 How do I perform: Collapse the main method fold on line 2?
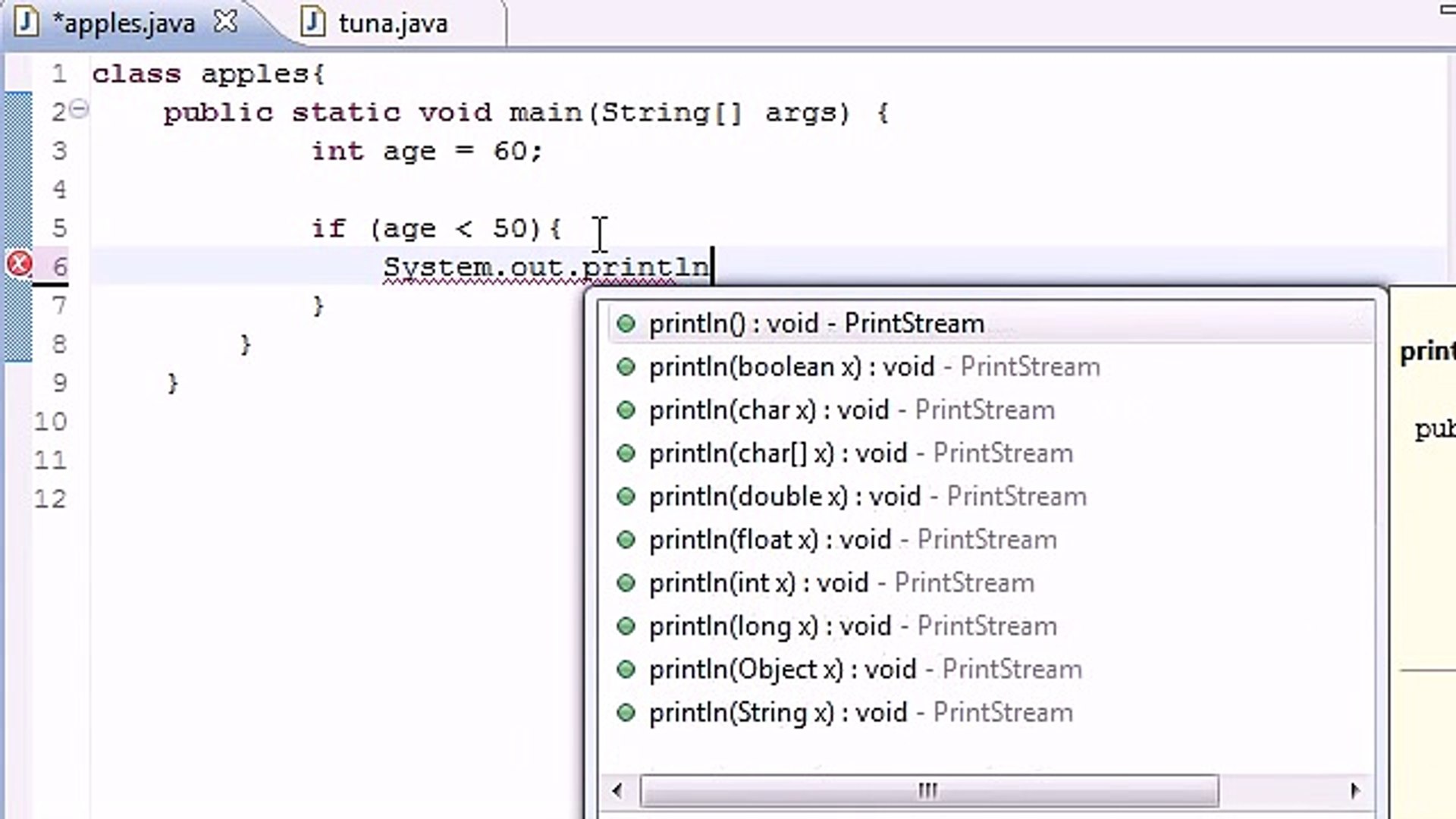click(x=79, y=109)
